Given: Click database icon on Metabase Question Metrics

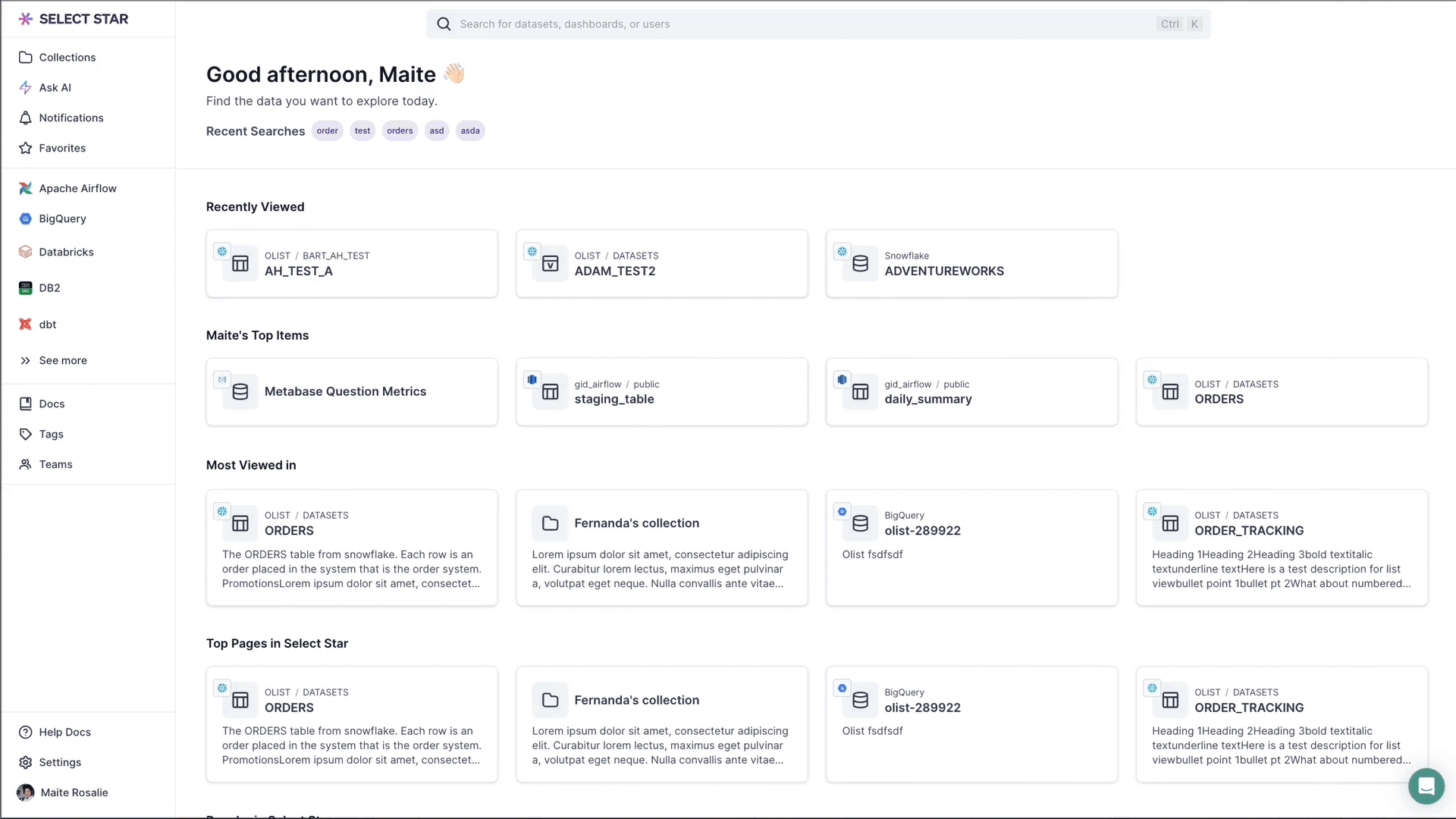Looking at the screenshot, I should pos(240,392).
